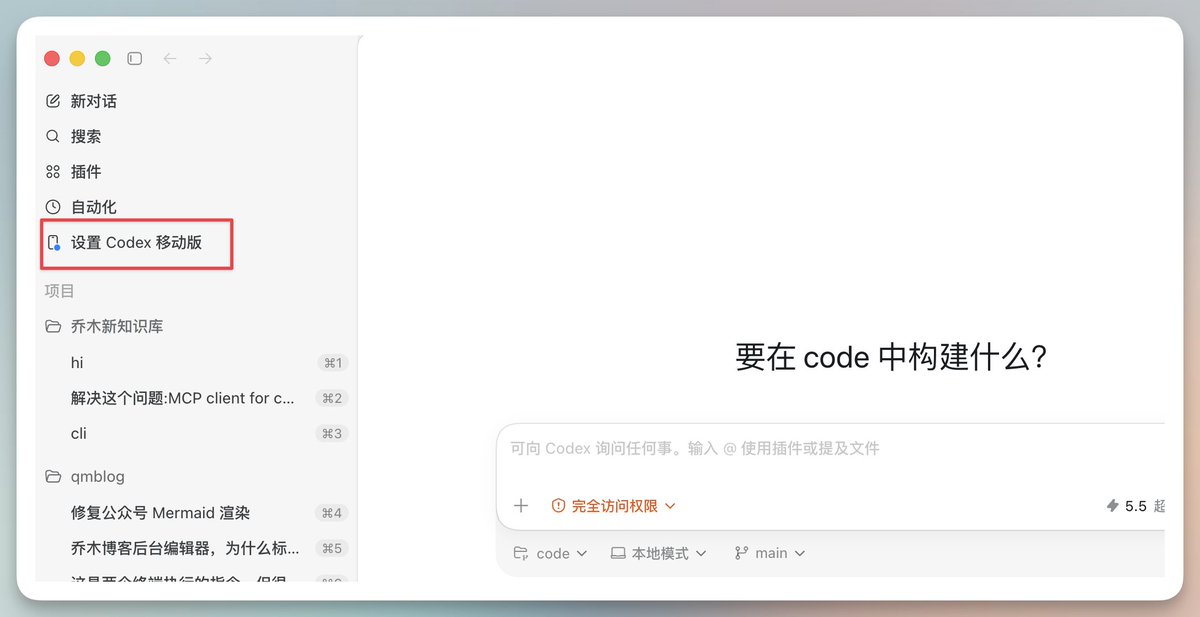
Task: Open the 完全访问权限 permissions dropdown
Action: [614, 506]
